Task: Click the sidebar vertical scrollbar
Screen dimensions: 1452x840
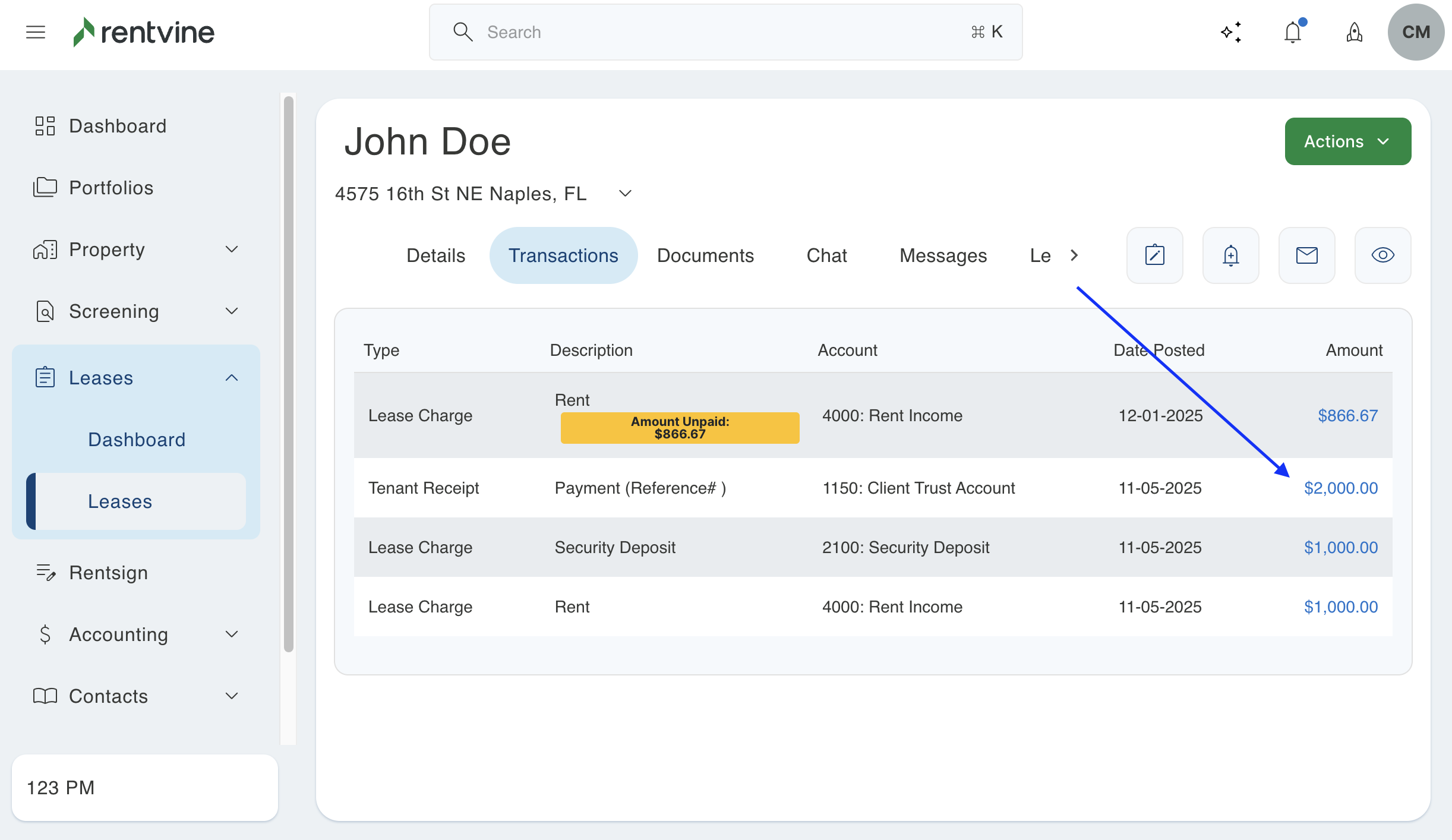Action: point(289,374)
